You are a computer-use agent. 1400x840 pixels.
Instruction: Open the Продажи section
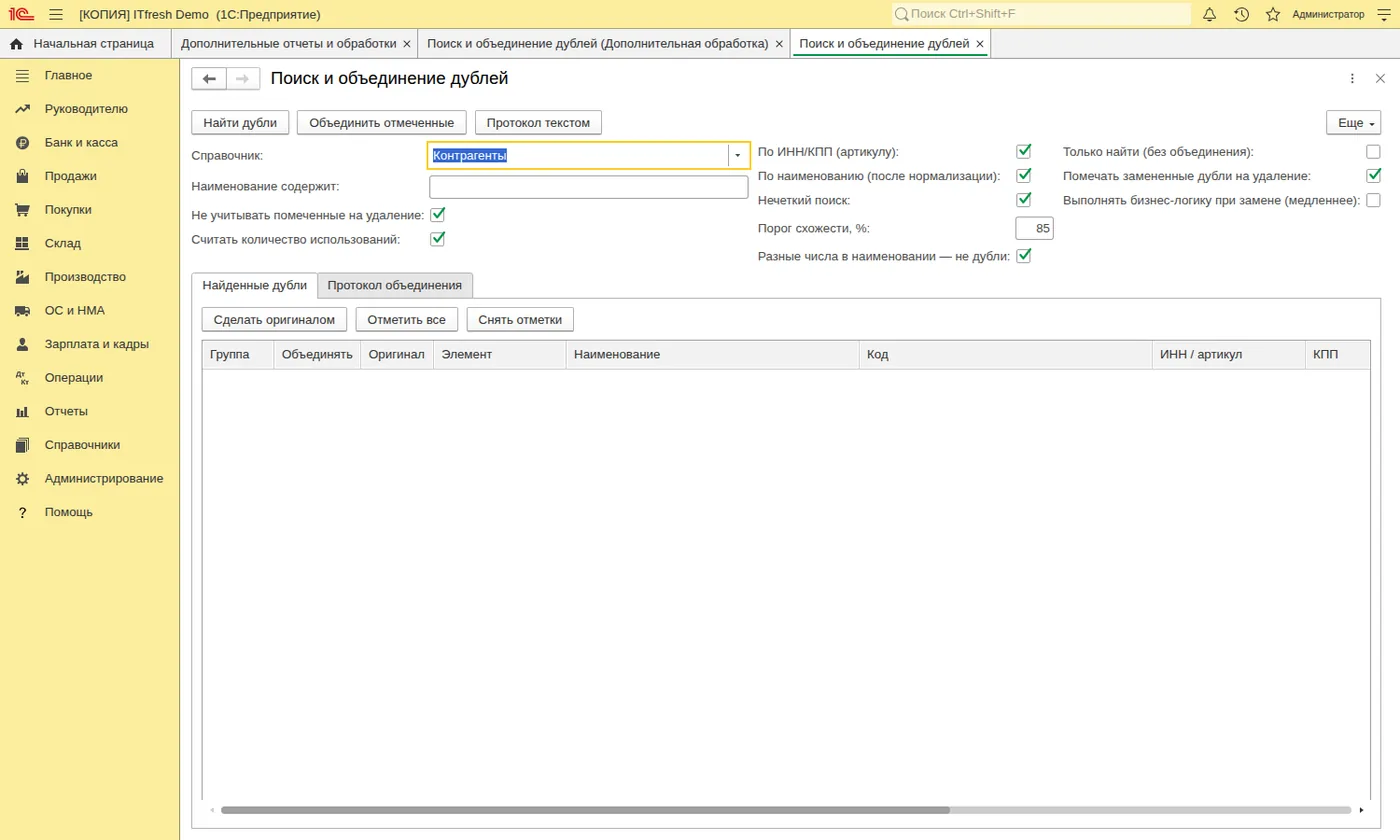tap(90, 176)
